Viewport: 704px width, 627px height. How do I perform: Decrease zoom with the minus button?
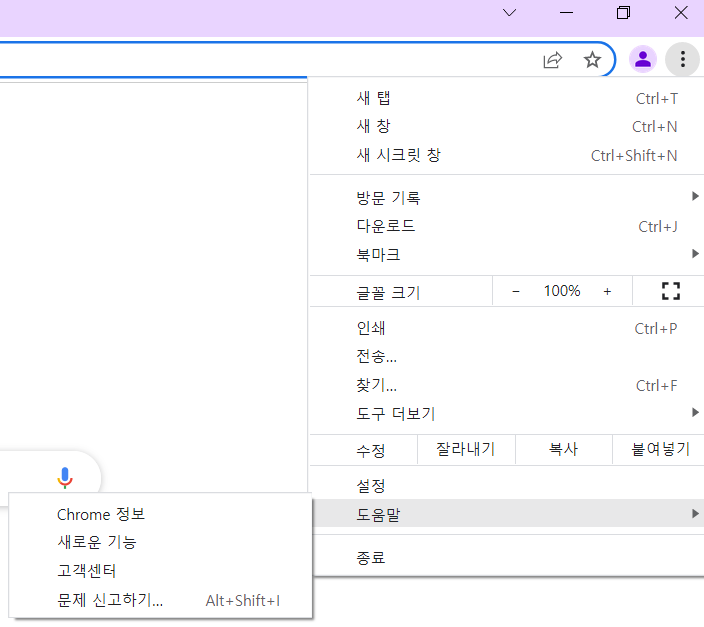point(515,291)
